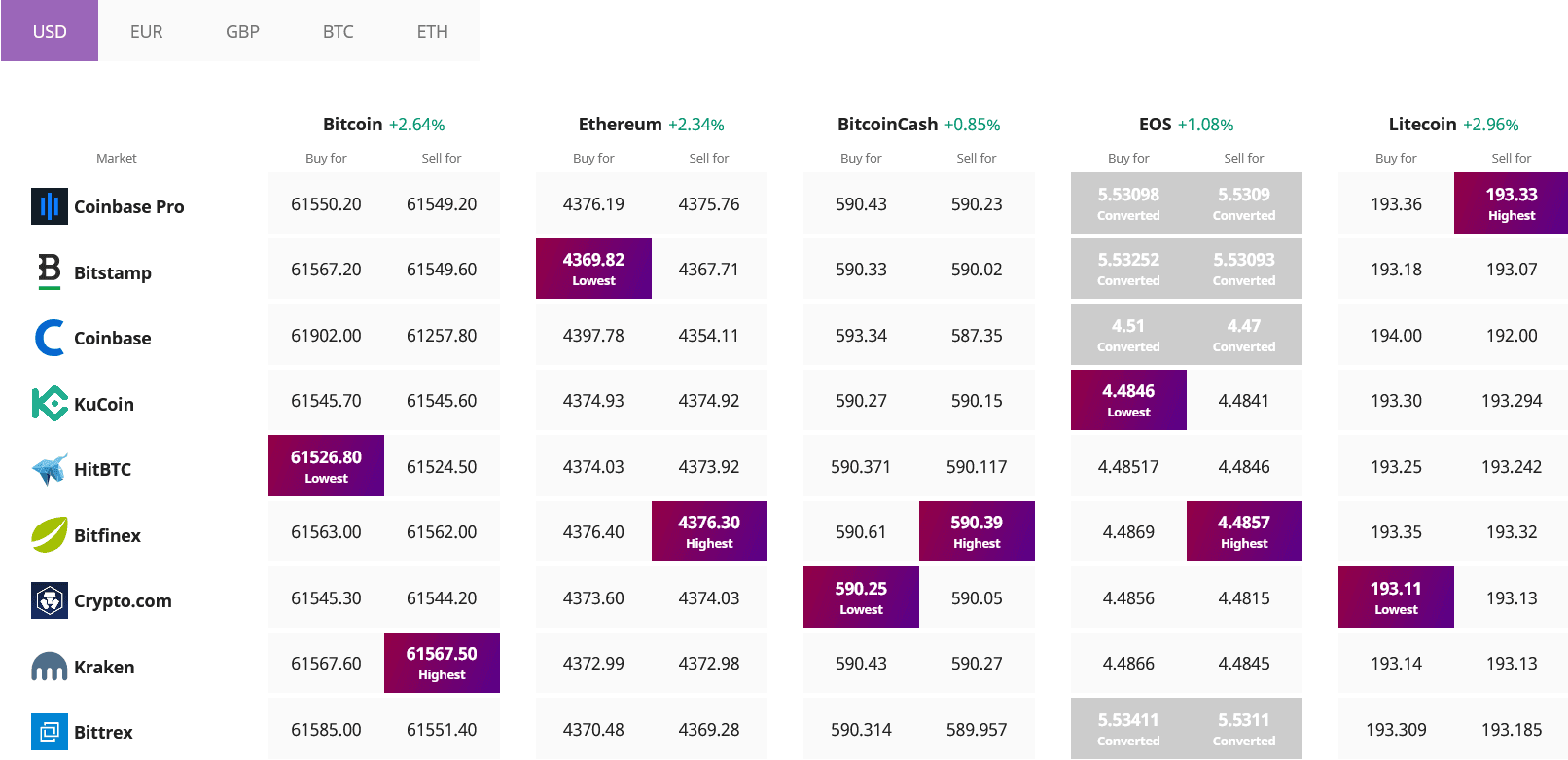Click the Kraken logo icon
Image resolution: width=1568 pixels, height=760 pixels.
pyautogui.click(x=50, y=667)
